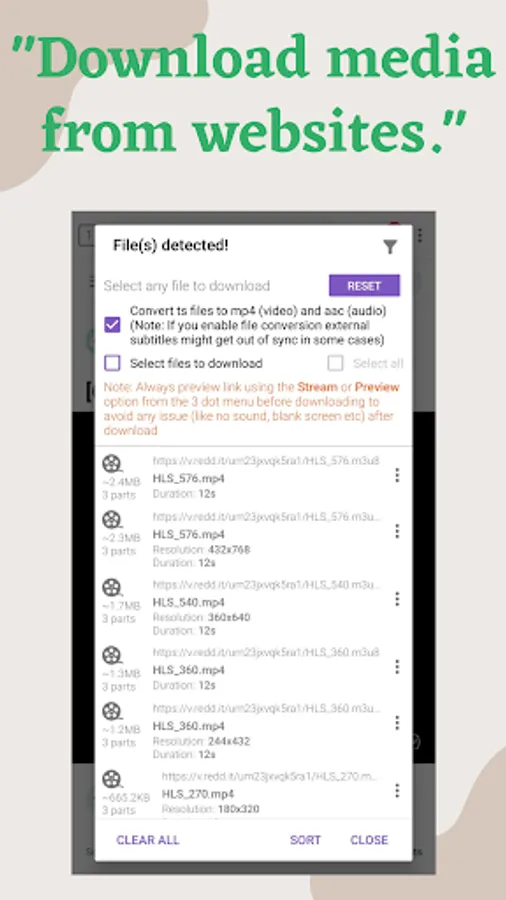The width and height of the screenshot is (506, 900).
Task: Open three-dot menu for first HLS_576.mp4
Action: tap(396, 475)
